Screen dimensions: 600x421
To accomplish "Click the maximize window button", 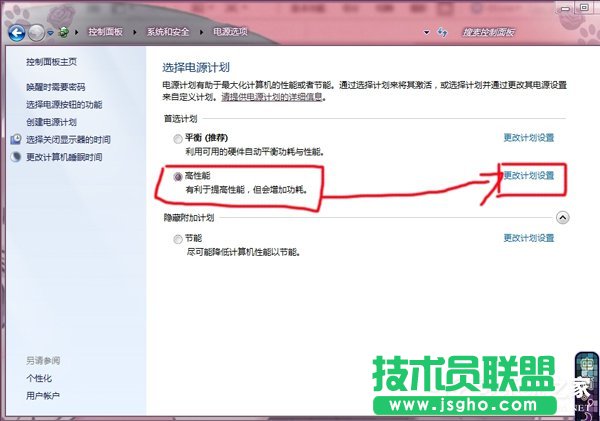I will 584,8.
